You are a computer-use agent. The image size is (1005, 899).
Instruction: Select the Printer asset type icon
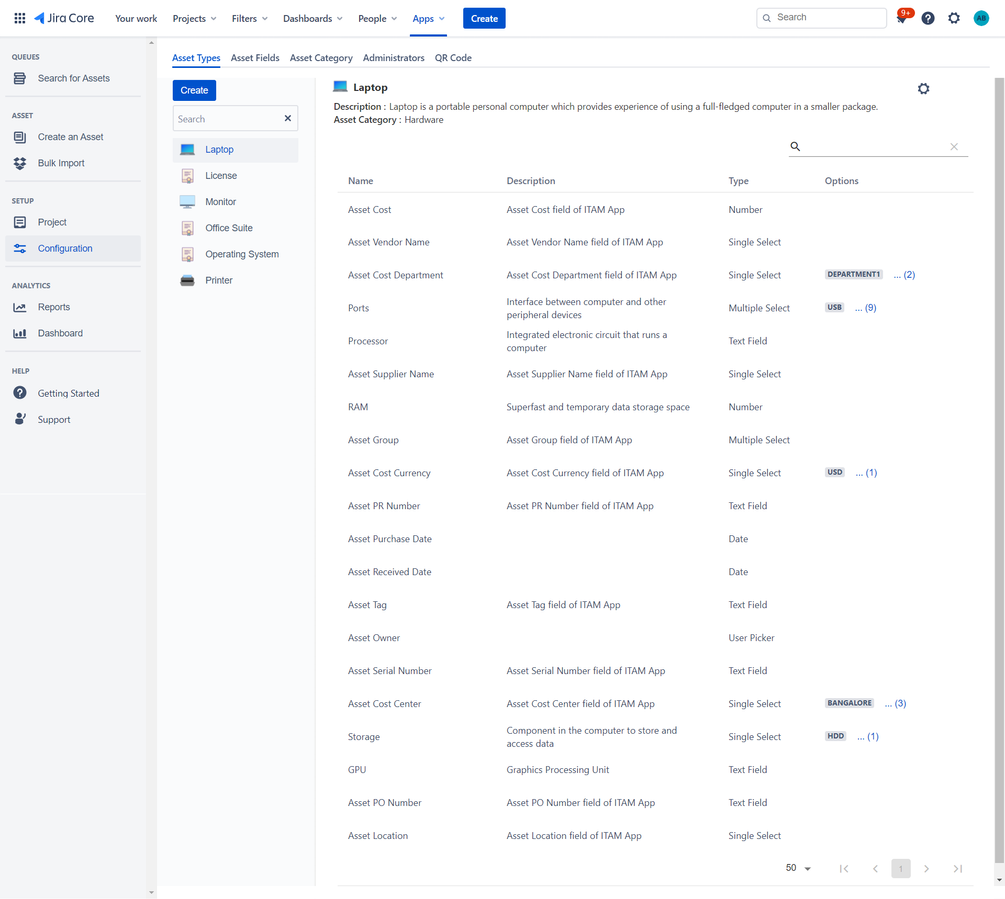[x=187, y=281]
